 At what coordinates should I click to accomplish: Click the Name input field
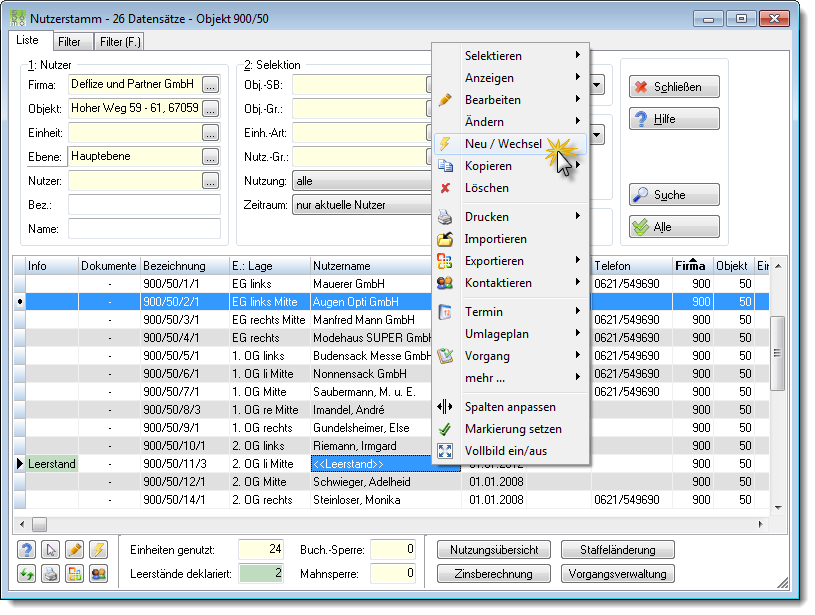[x=144, y=229]
